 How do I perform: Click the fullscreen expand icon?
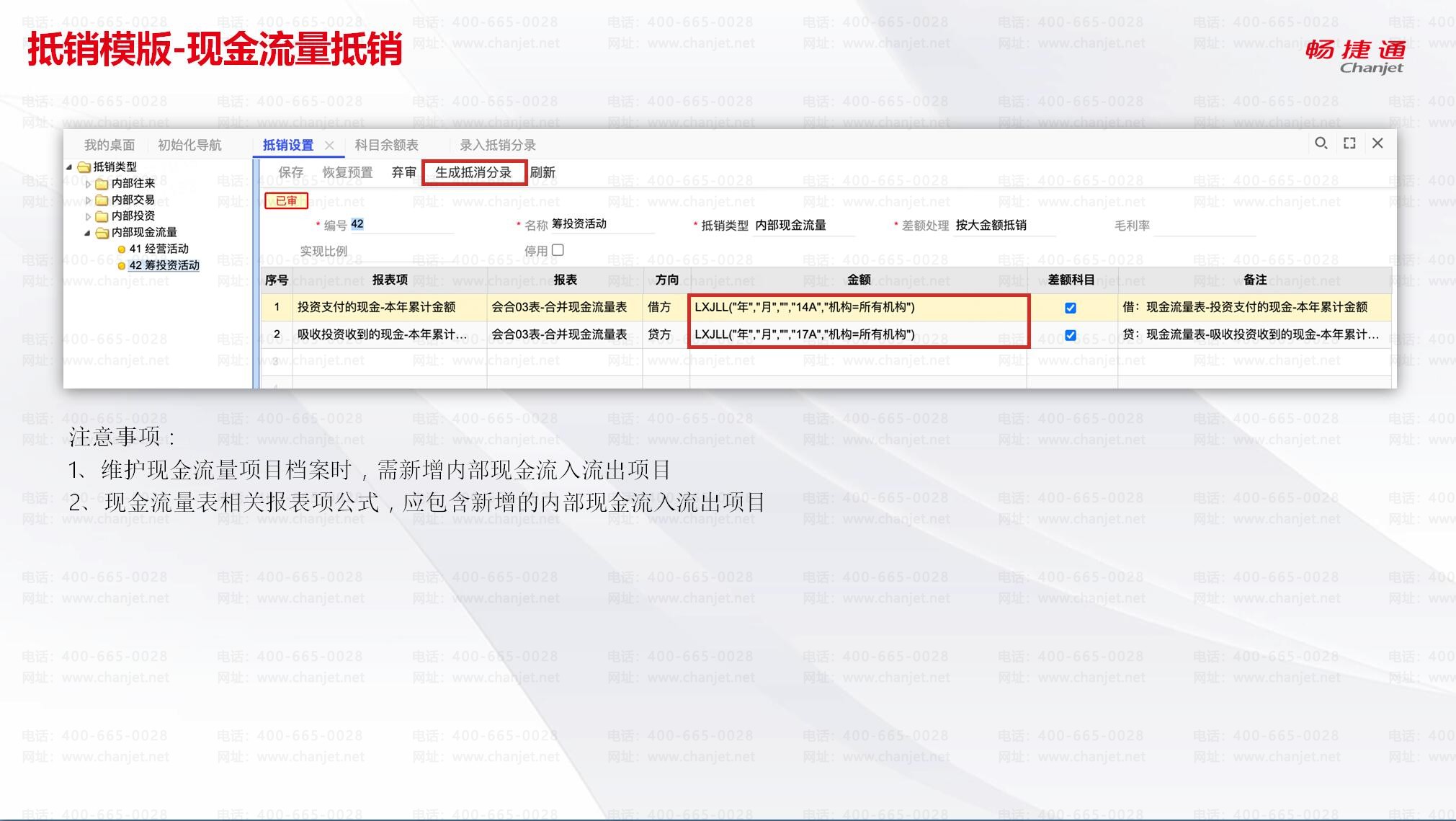click(x=1349, y=143)
